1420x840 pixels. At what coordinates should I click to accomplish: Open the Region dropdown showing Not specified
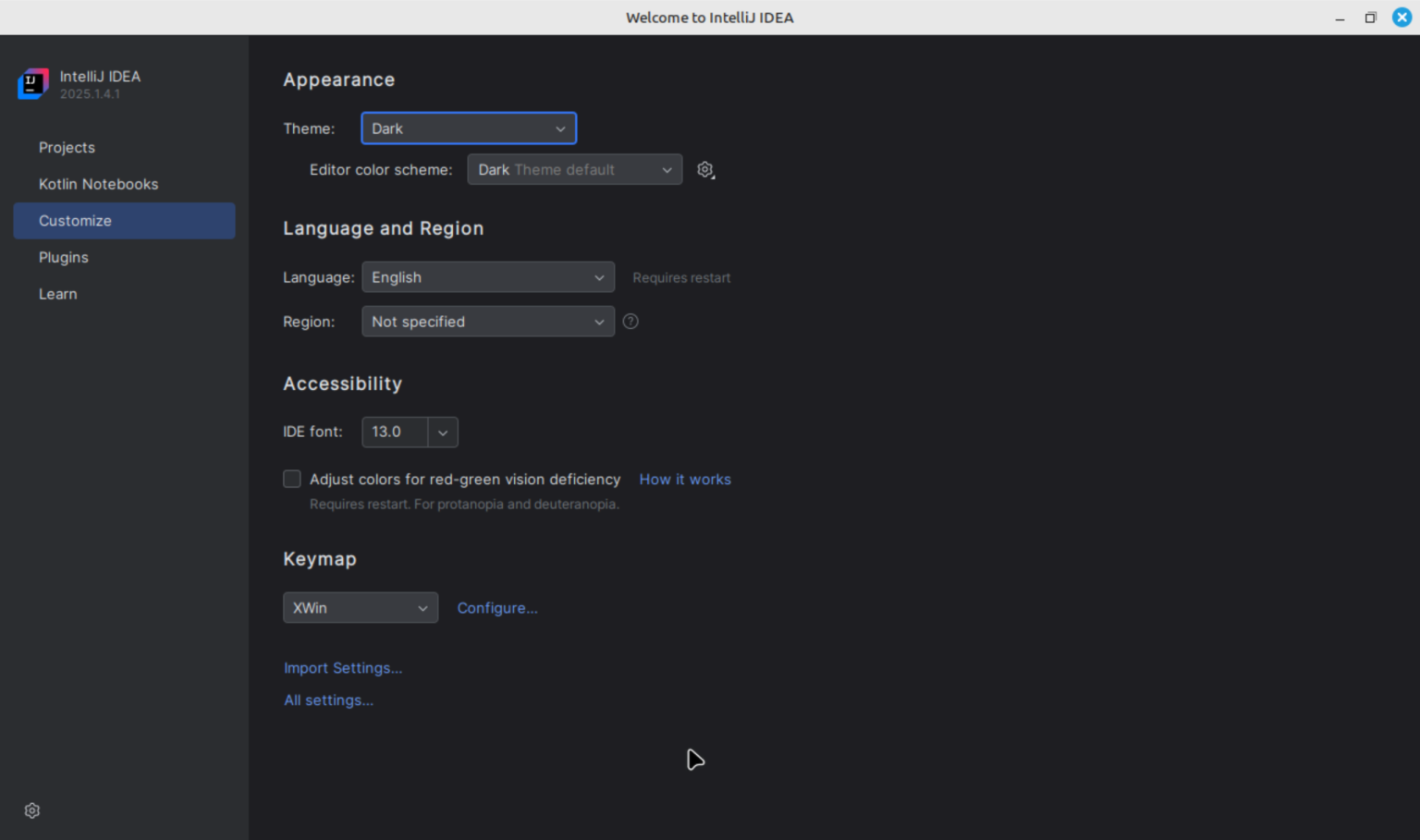487,321
